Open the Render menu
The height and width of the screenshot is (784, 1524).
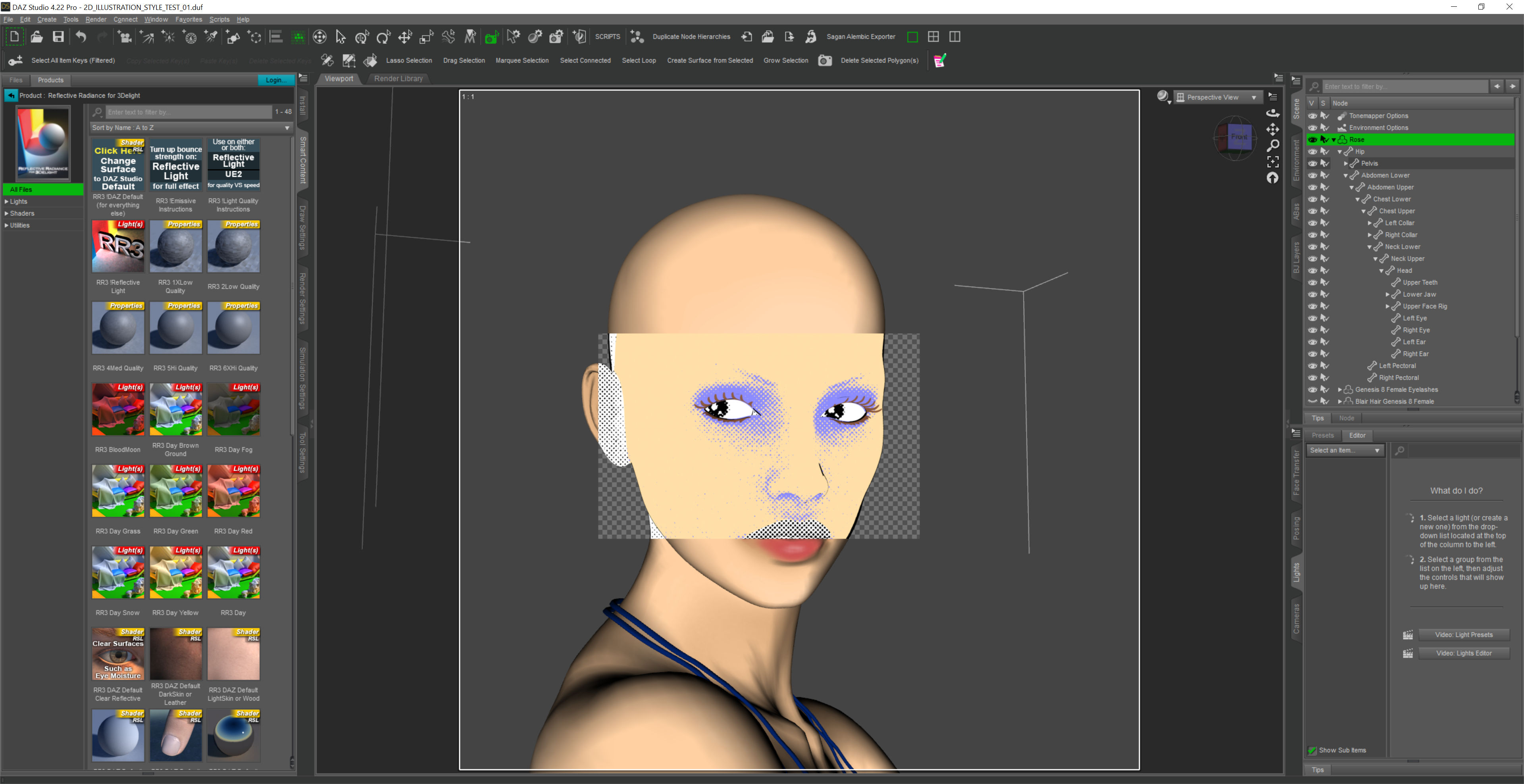pos(96,19)
